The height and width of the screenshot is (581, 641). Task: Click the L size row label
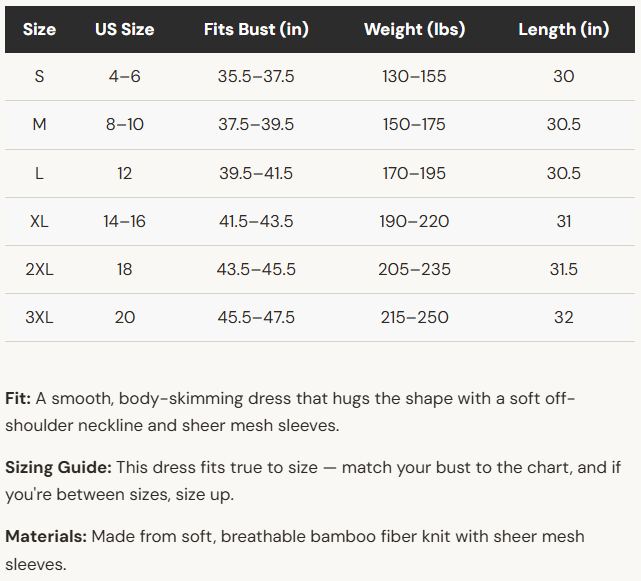(39, 173)
